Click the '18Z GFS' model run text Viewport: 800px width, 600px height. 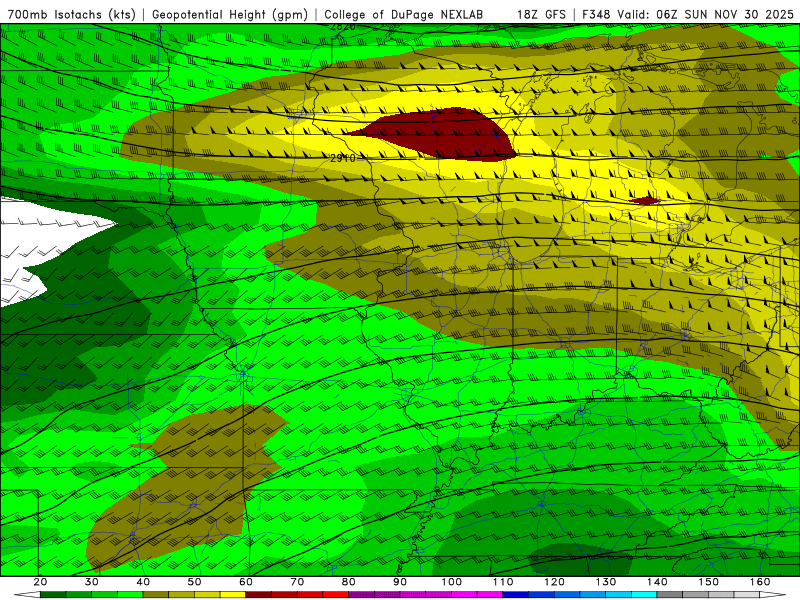[541, 14]
